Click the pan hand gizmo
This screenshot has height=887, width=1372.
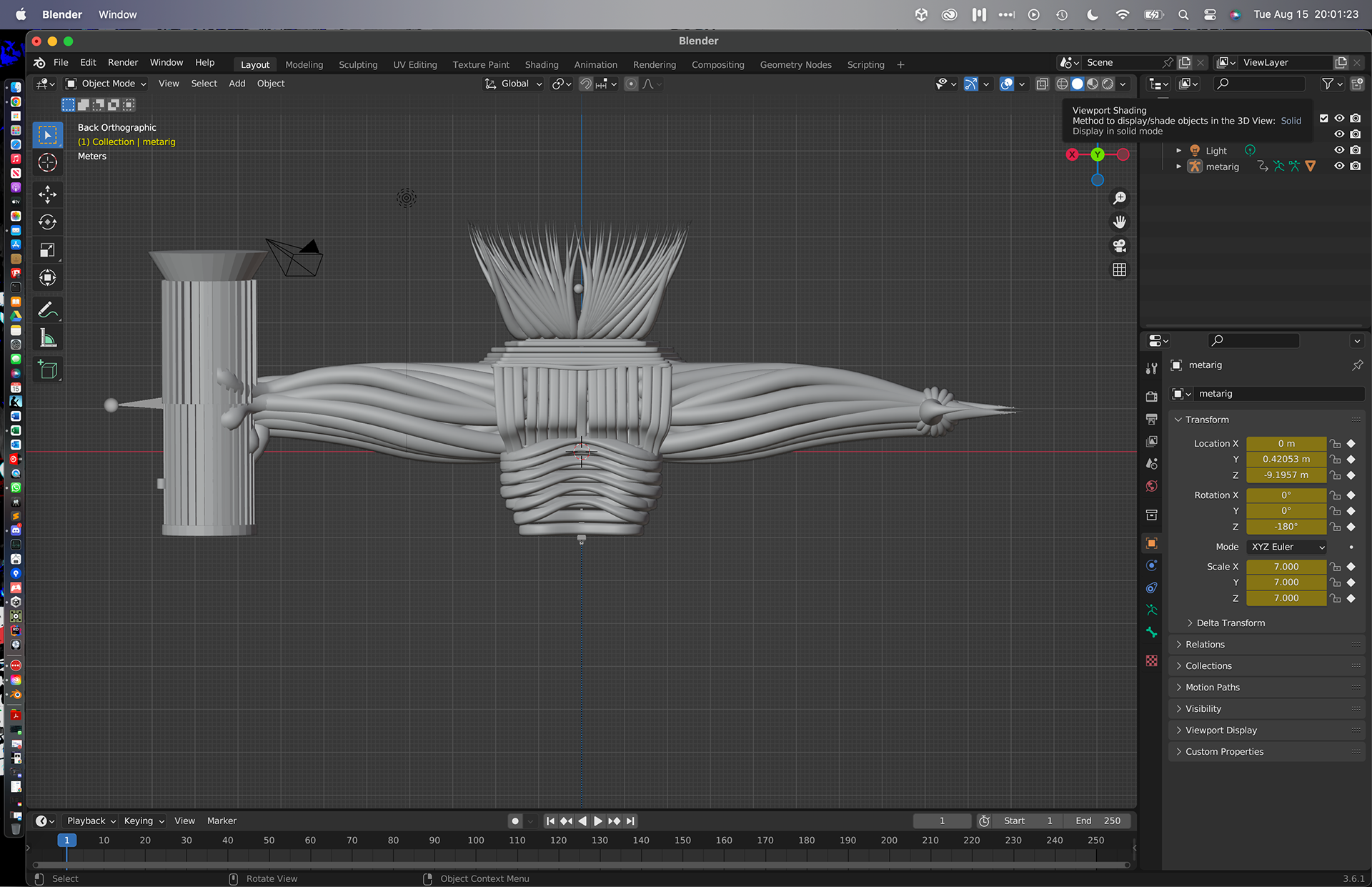(1119, 222)
